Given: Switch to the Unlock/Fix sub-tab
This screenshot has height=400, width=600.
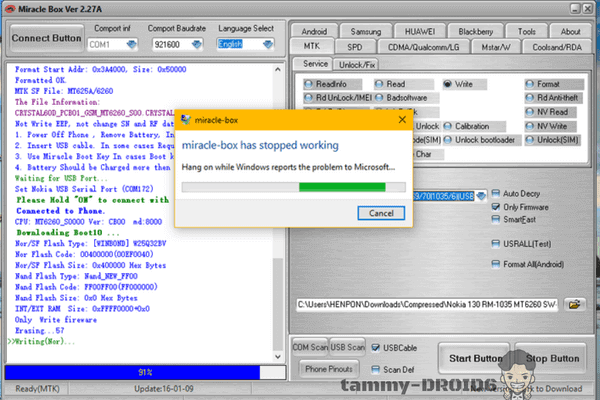Looking at the screenshot, I should coord(357,65).
